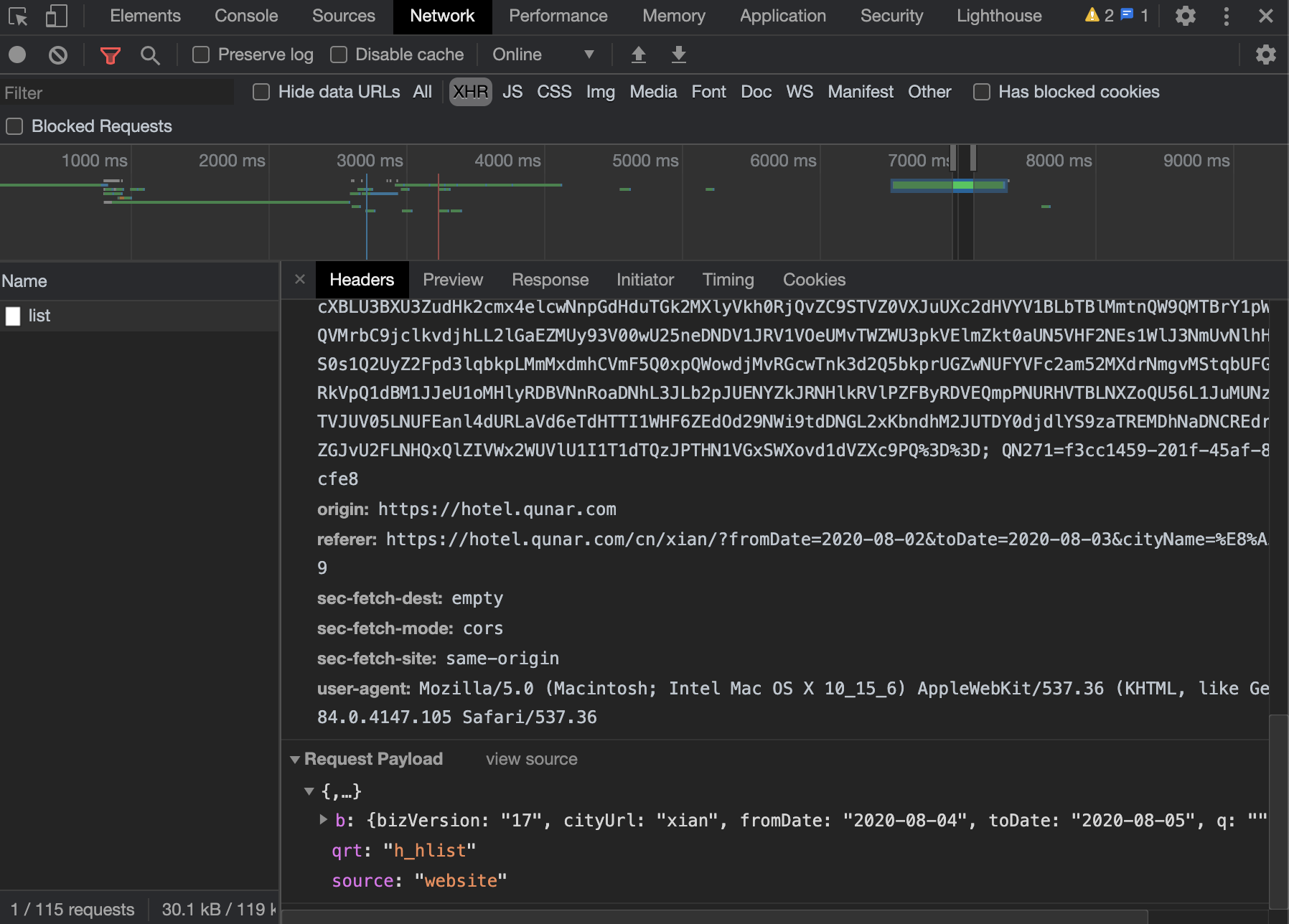Switch to the Elements tab
1289x924 pixels.
pos(145,16)
